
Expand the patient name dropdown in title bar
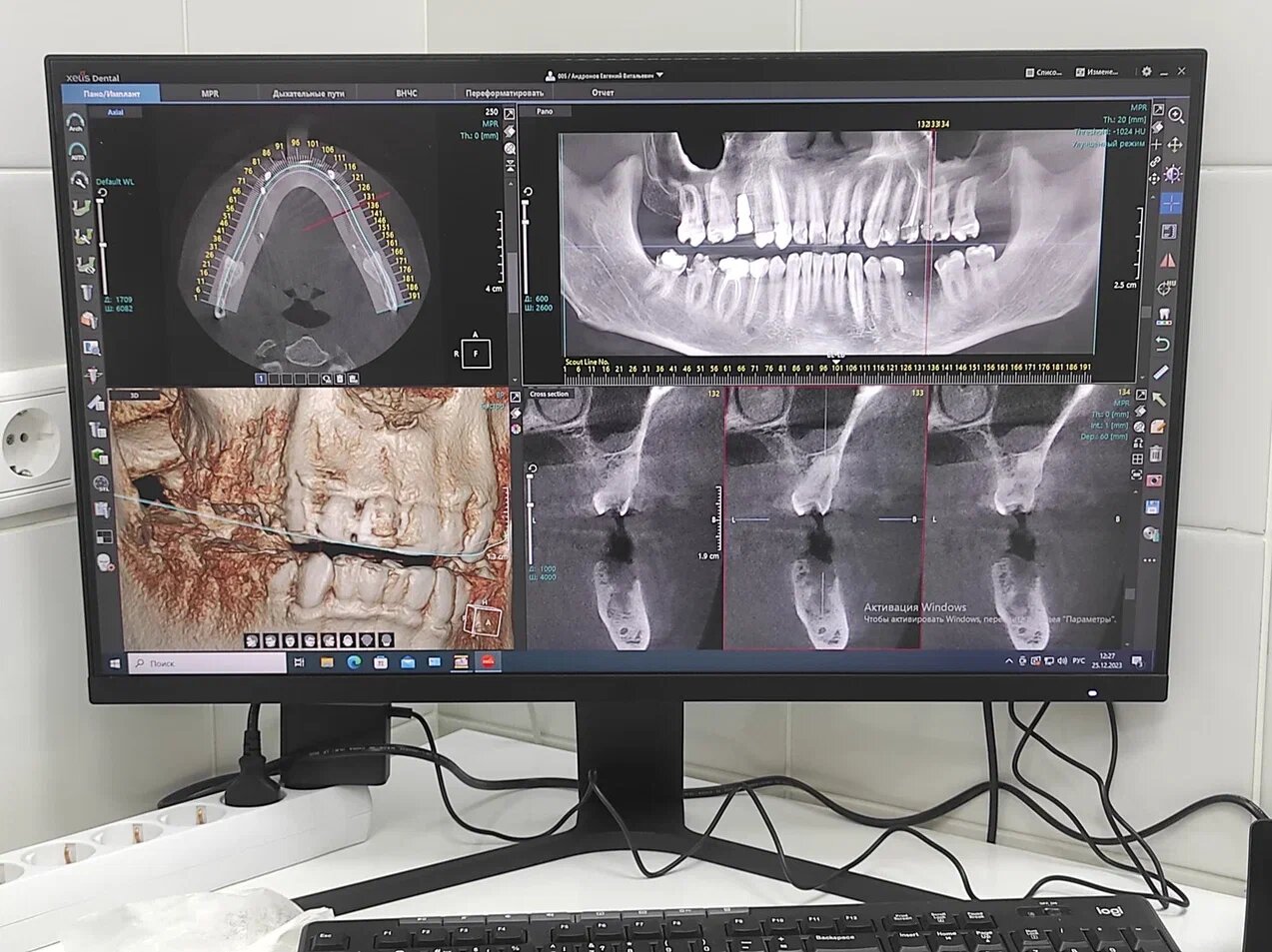(x=660, y=75)
